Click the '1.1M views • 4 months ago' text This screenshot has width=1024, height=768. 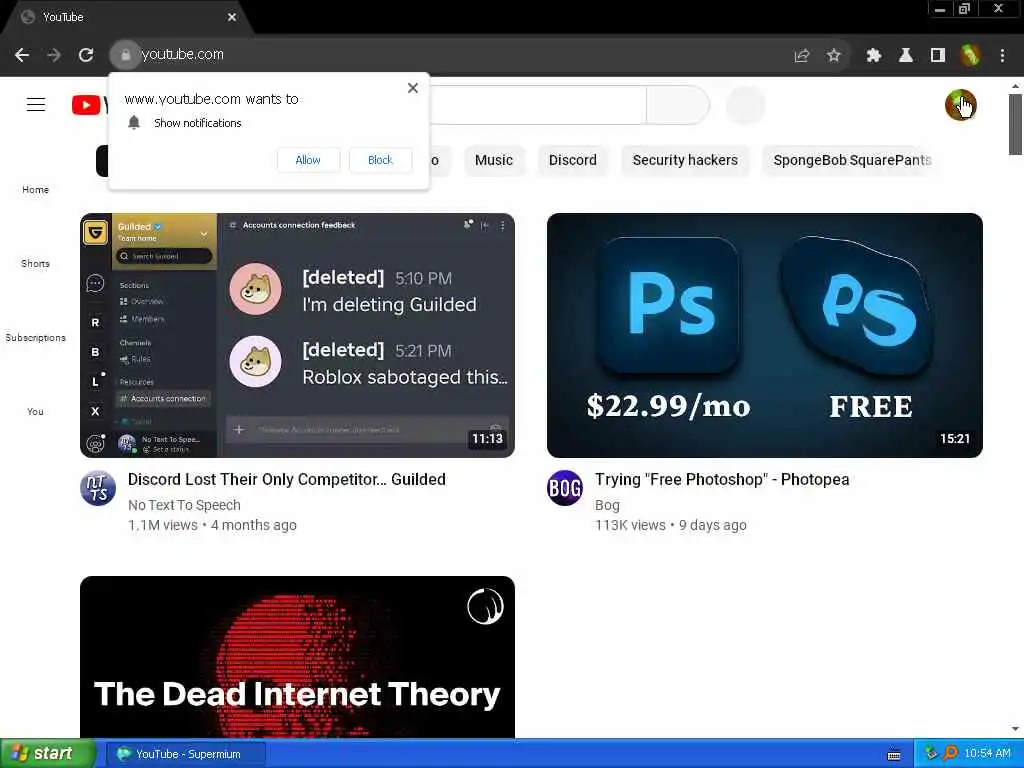212,525
